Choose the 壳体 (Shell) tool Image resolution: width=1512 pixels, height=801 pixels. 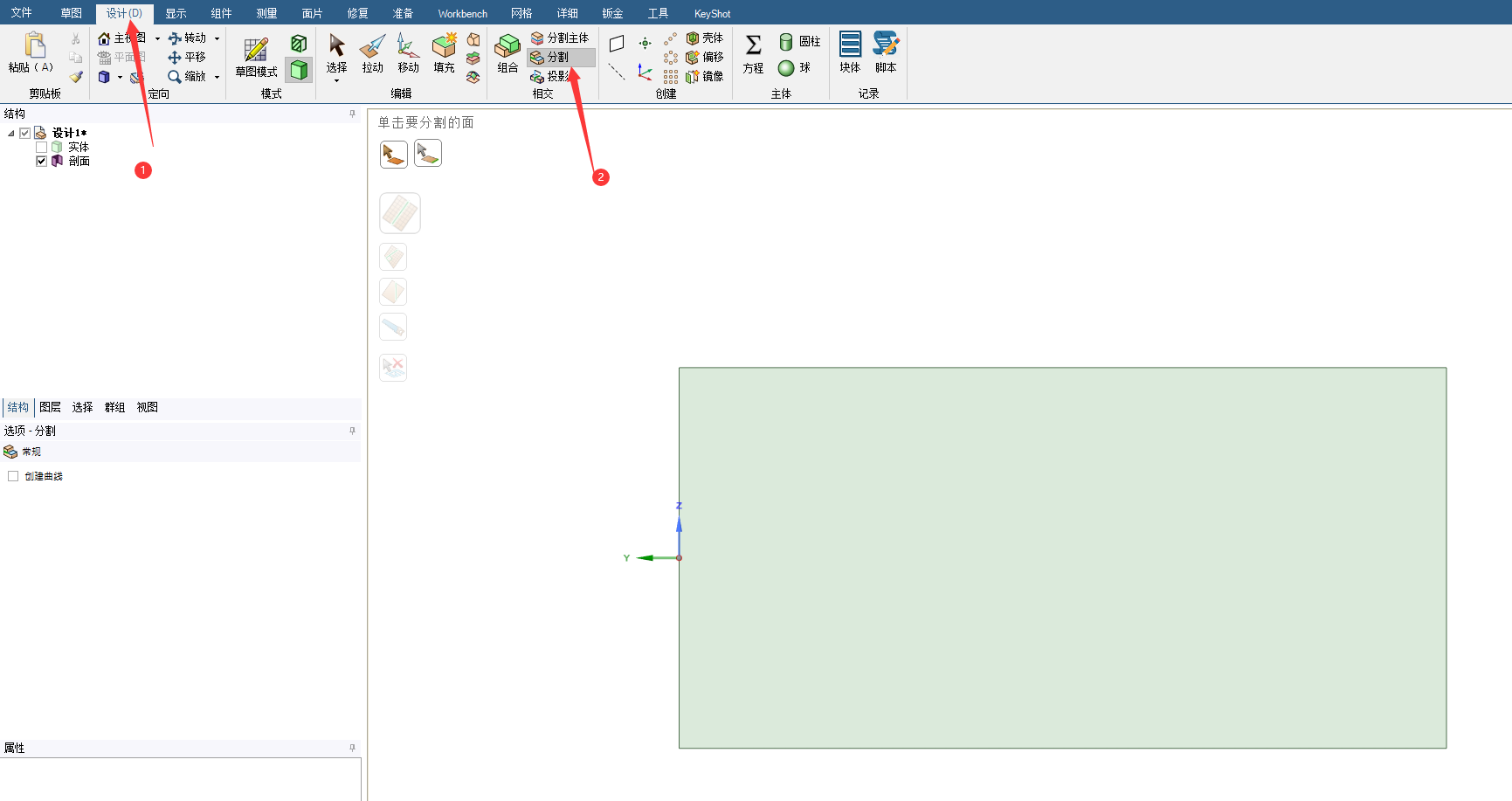coord(705,38)
